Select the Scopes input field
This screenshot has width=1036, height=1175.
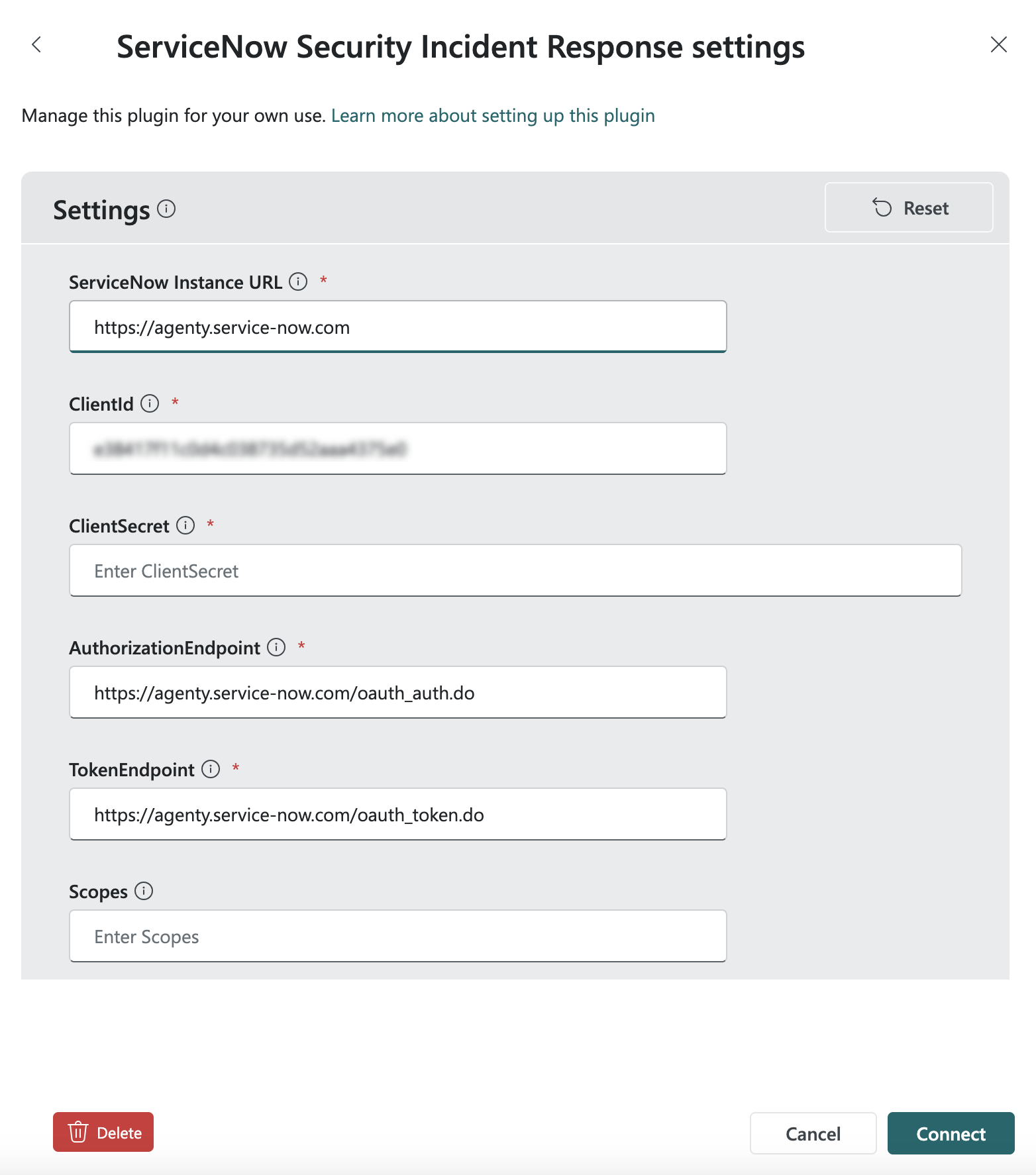(x=397, y=936)
